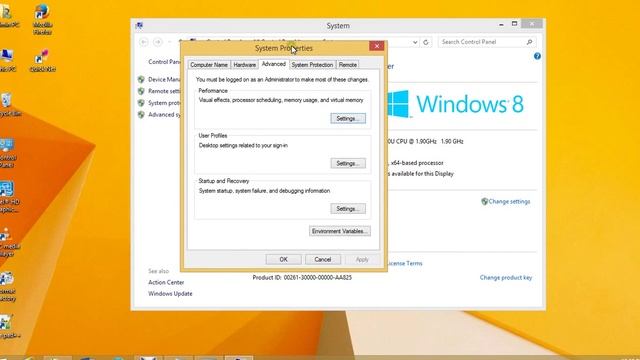This screenshot has width=640, height=360.
Task: Maximize the System window
Action: click(514, 24)
